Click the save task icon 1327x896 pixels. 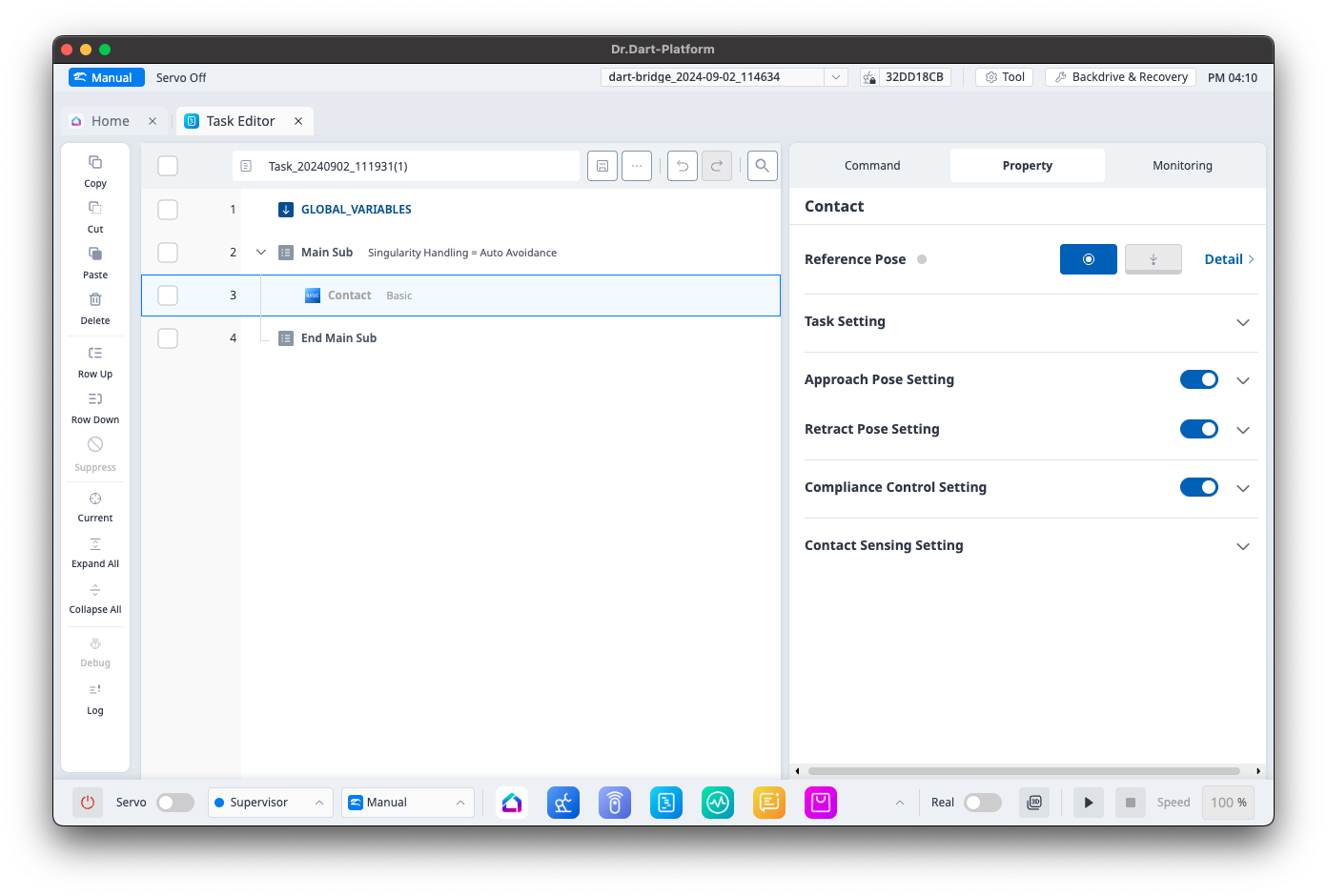pos(602,166)
